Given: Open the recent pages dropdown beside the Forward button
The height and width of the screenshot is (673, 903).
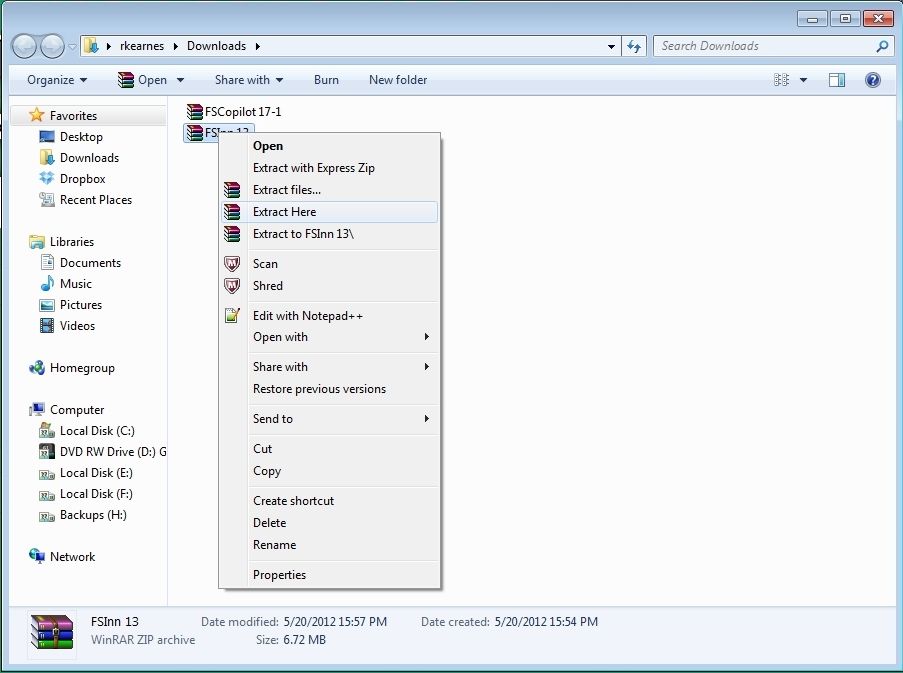Looking at the screenshot, I should point(72,46).
